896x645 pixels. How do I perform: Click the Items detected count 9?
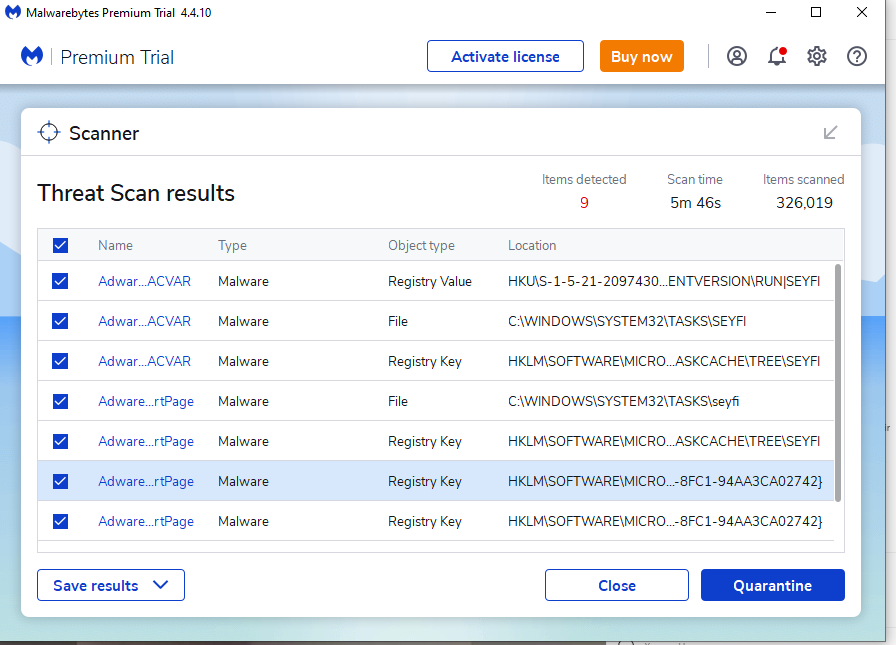point(584,203)
